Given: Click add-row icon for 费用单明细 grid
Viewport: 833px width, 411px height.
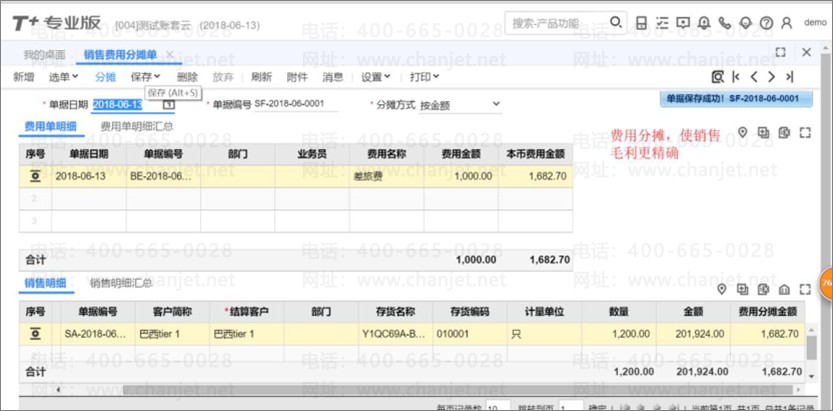Looking at the screenshot, I should click(763, 132).
